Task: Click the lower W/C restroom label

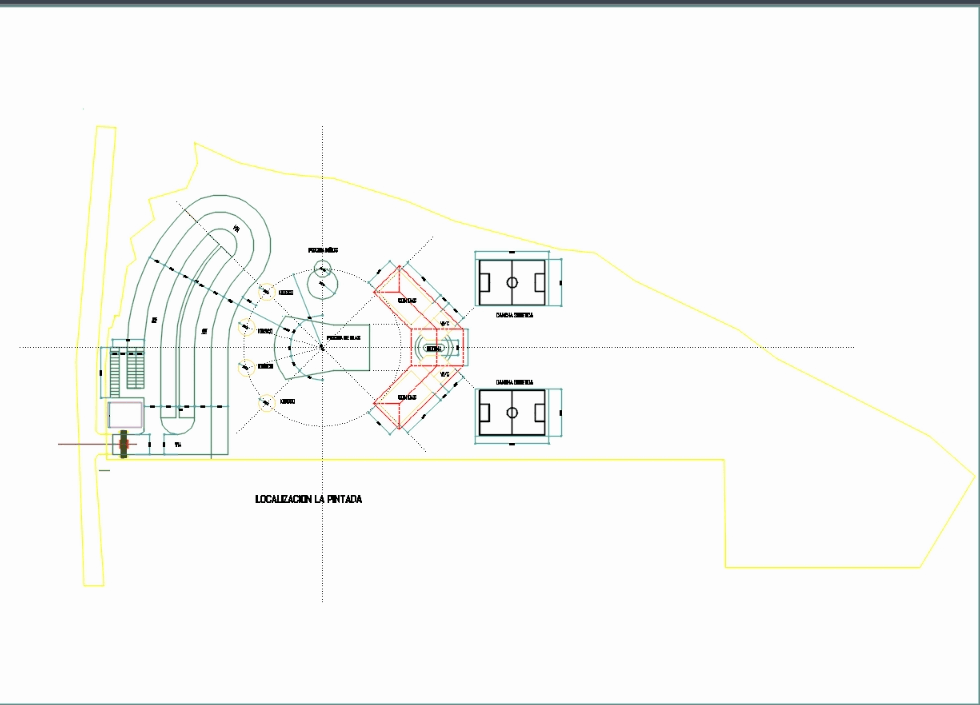Action: 445,375
